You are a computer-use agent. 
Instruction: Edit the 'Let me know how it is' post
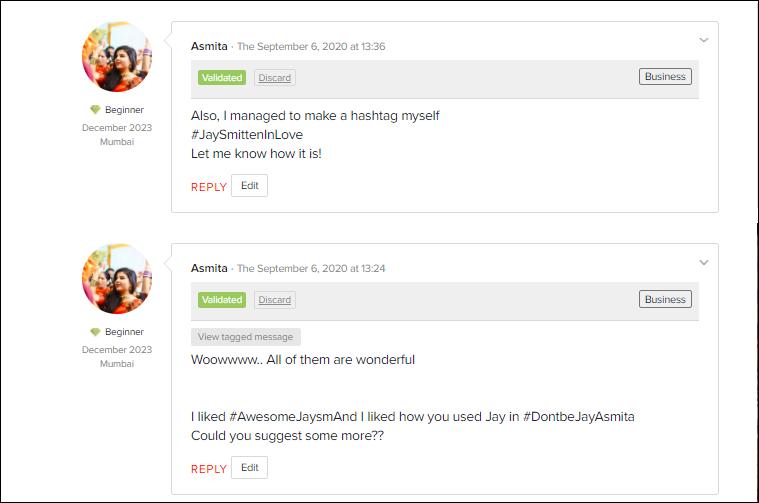pos(249,185)
